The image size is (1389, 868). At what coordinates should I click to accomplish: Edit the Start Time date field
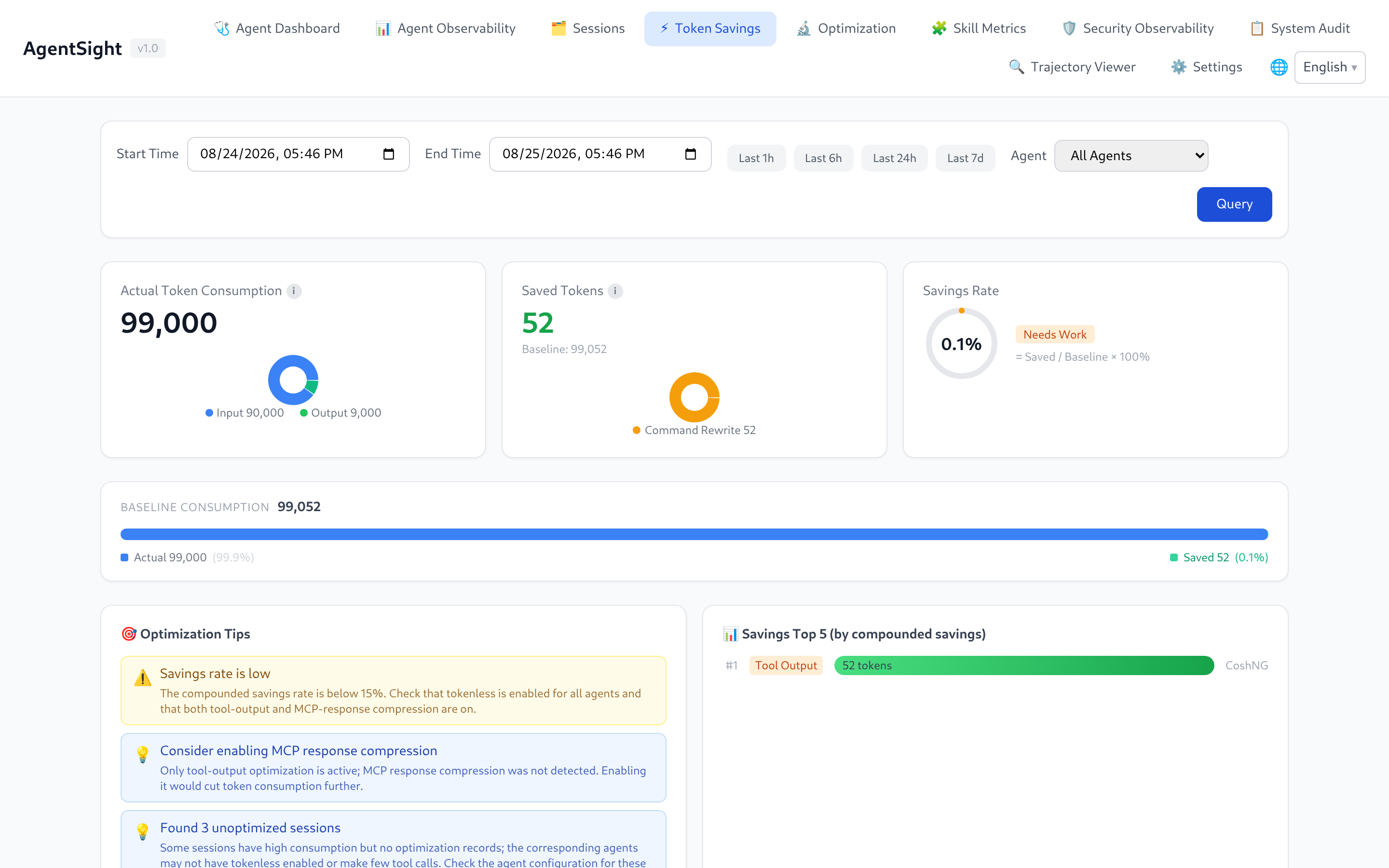point(298,154)
